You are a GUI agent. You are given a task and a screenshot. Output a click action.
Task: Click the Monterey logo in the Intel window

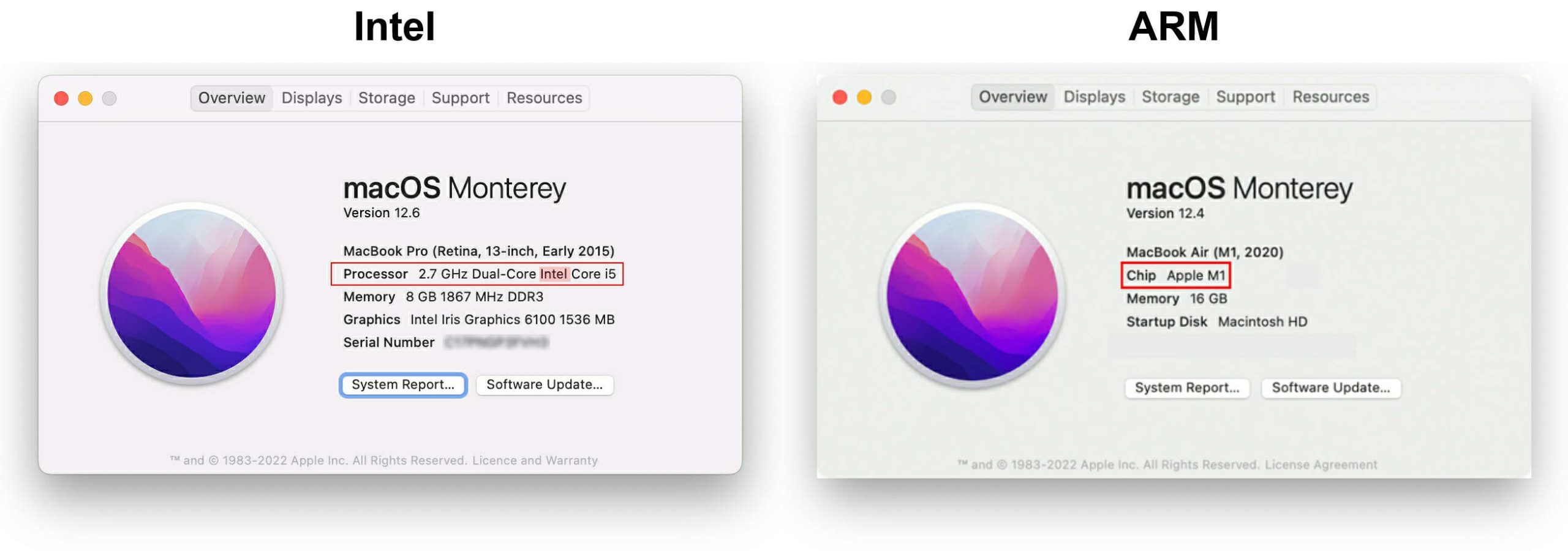click(x=192, y=293)
